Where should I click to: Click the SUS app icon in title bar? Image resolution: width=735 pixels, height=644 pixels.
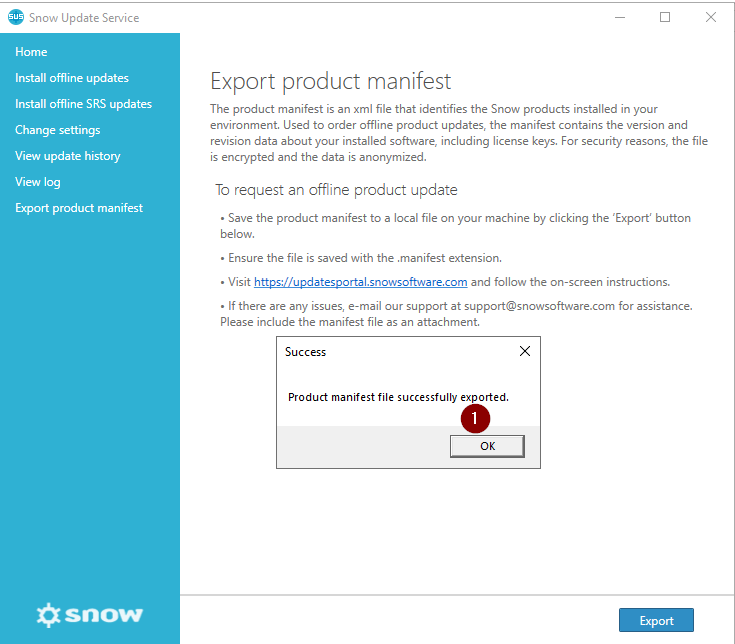(15, 17)
